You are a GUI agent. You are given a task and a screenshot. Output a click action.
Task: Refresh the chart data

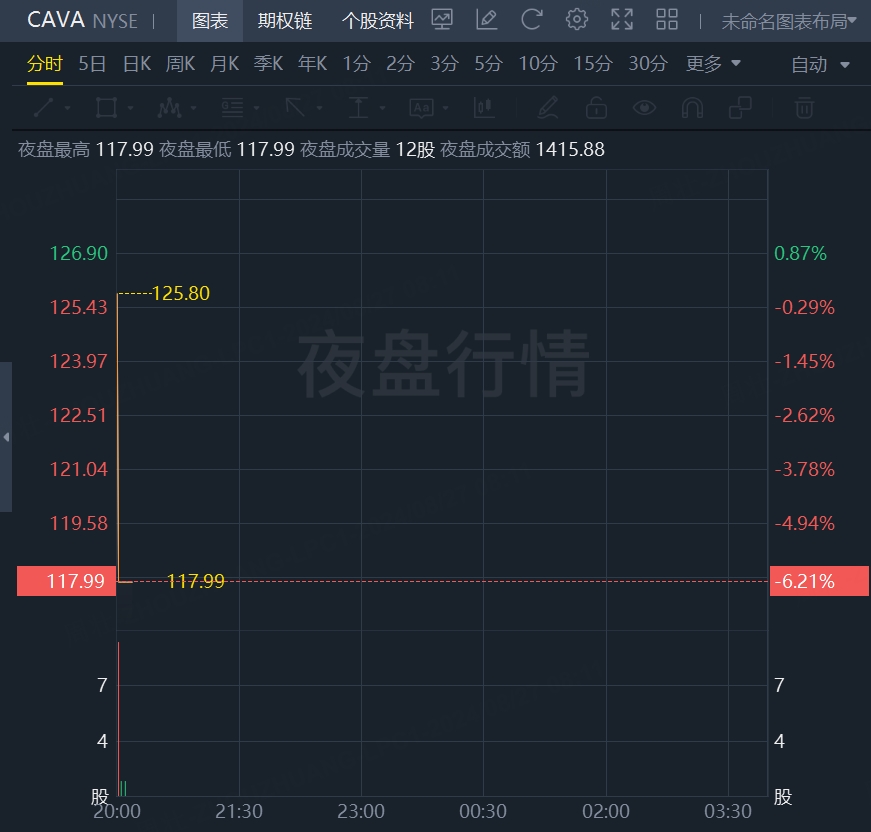click(x=532, y=20)
